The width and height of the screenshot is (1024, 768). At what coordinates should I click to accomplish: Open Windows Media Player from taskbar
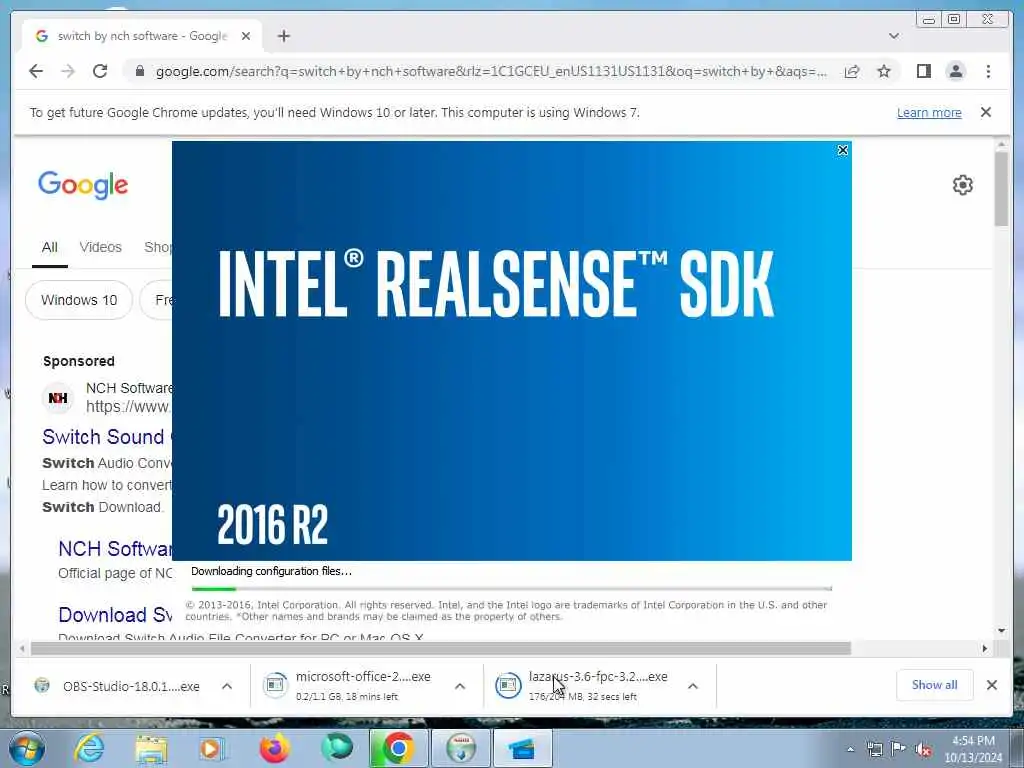pos(212,748)
